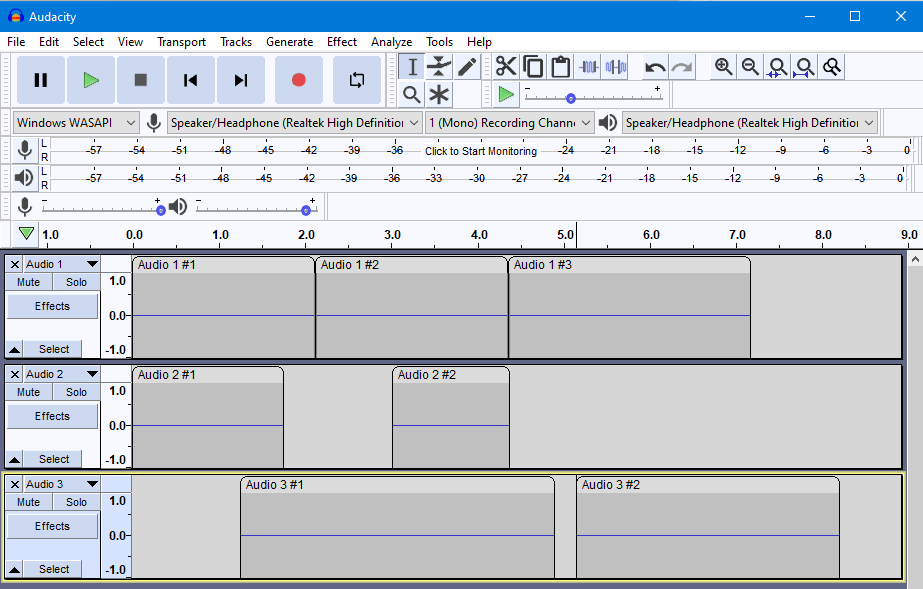The width and height of the screenshot is (923, 589).
Task: Open the Windows WASAPI audio host dropdown
Action: (76, 123)
